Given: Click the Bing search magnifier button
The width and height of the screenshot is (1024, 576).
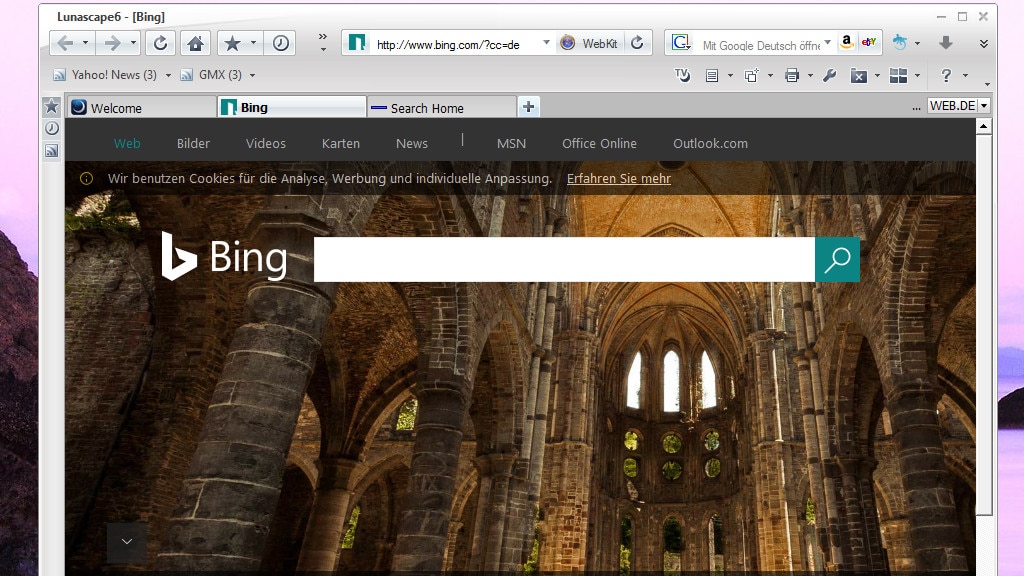Looking at the screenshot, I should (x=837, y=259).
